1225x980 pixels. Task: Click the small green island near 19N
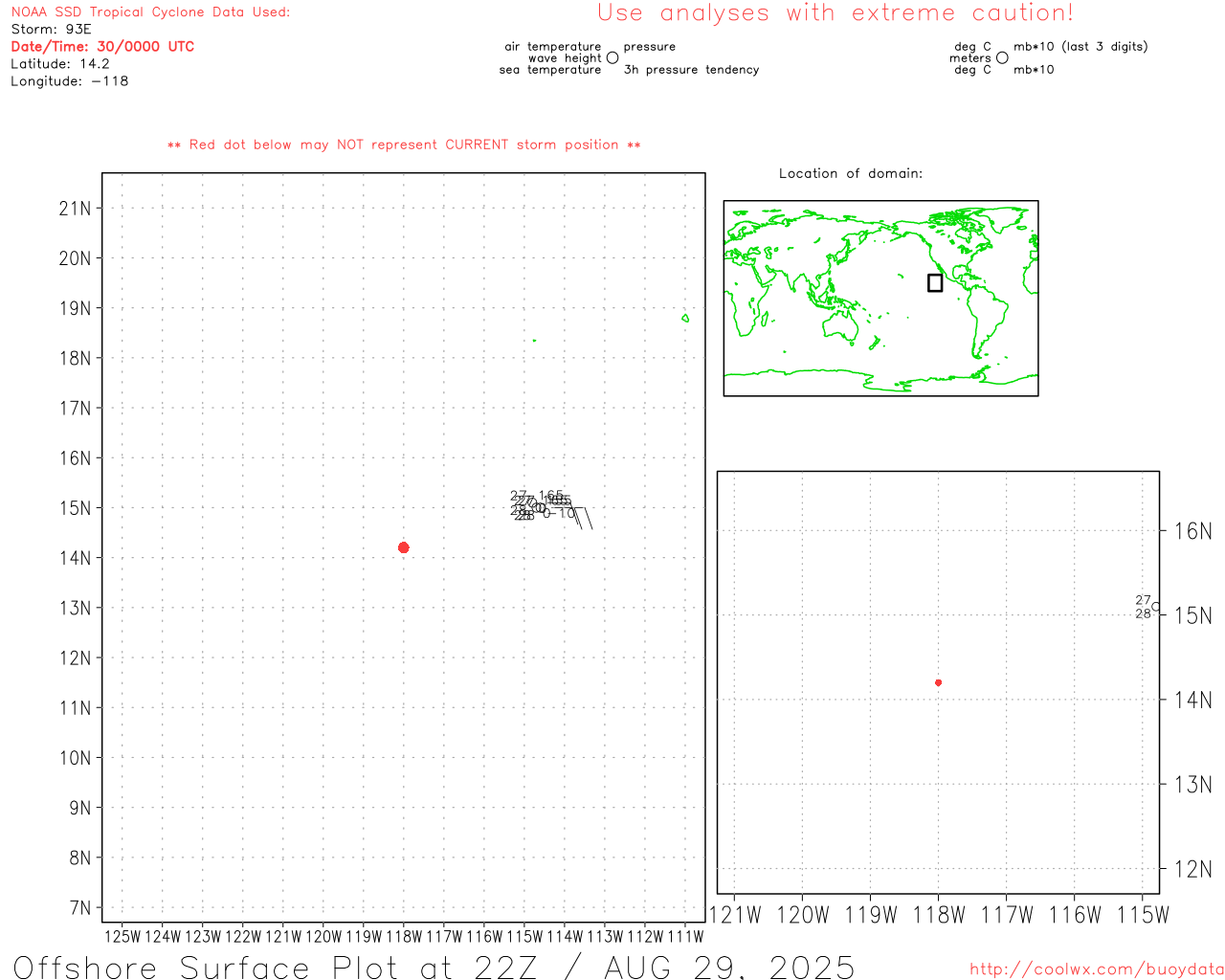685,318
